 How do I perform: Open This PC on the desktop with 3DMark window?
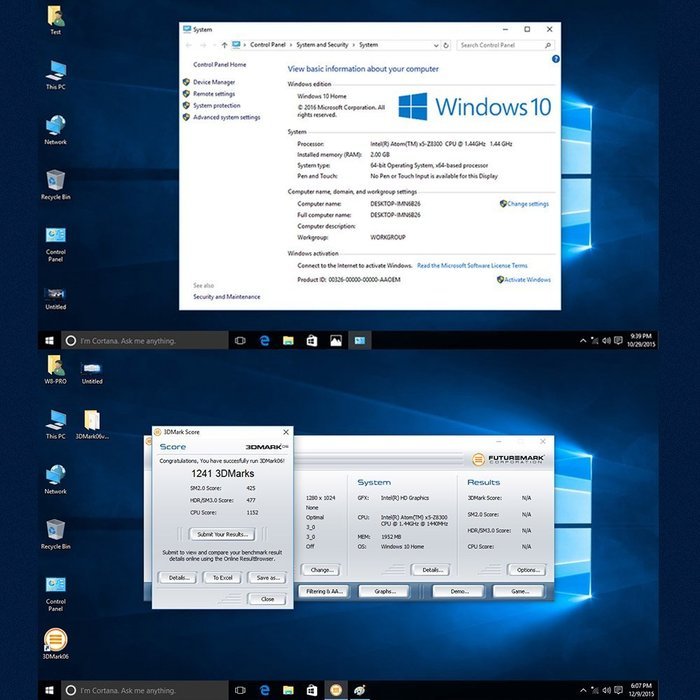point(55,424)
